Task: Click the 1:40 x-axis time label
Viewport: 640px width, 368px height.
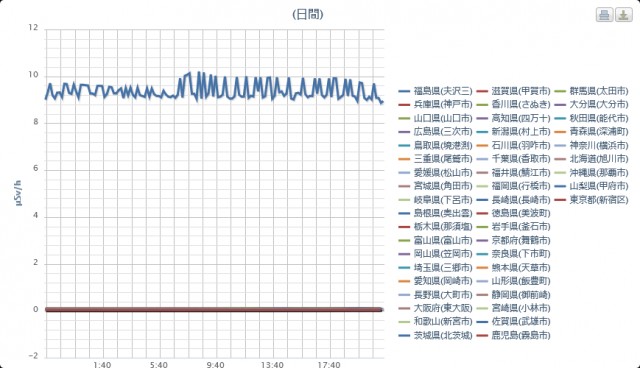Action: 102,364
